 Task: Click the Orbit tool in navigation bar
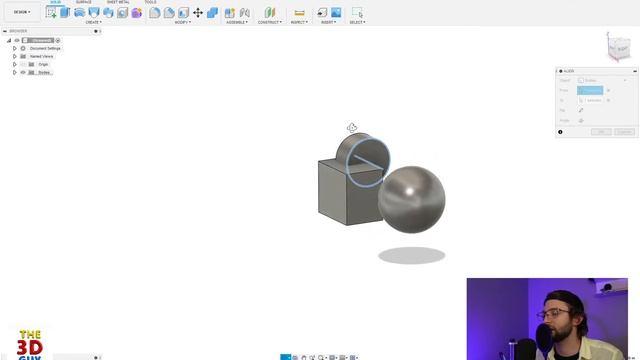click(x=286, y=358)
